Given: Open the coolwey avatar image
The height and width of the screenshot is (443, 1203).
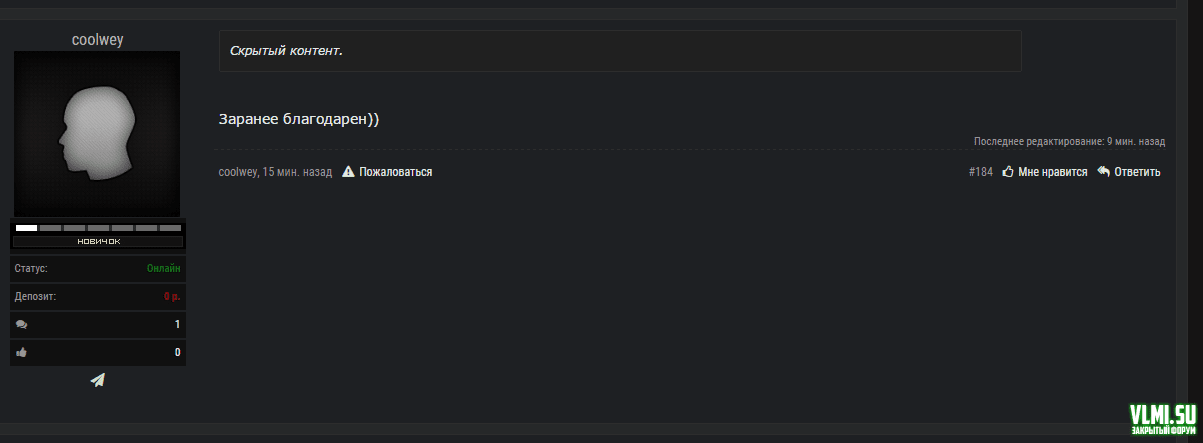Looking at the screenshot, I should tap(97, 134).
